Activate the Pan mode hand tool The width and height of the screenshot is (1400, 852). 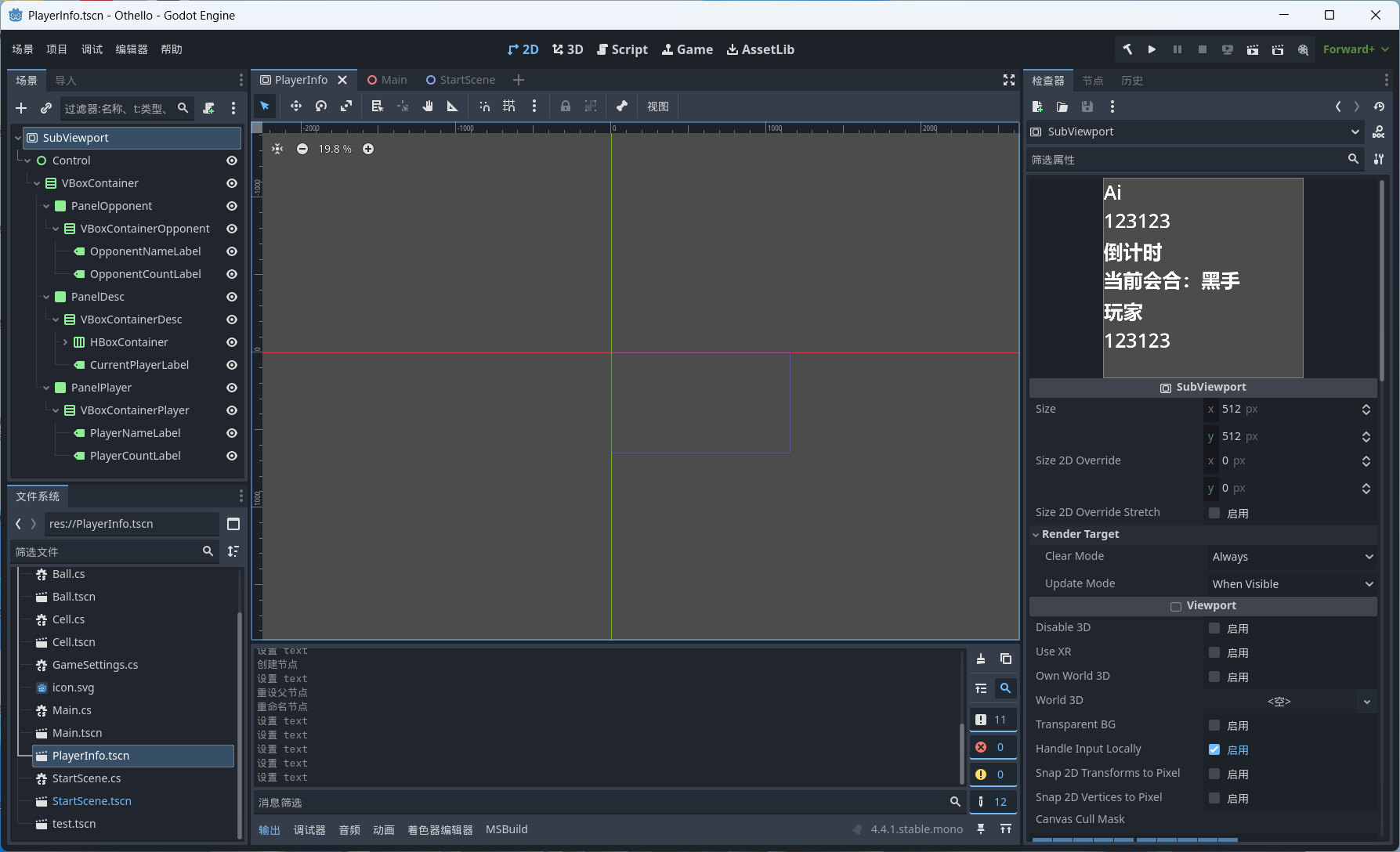click(428, 106)
